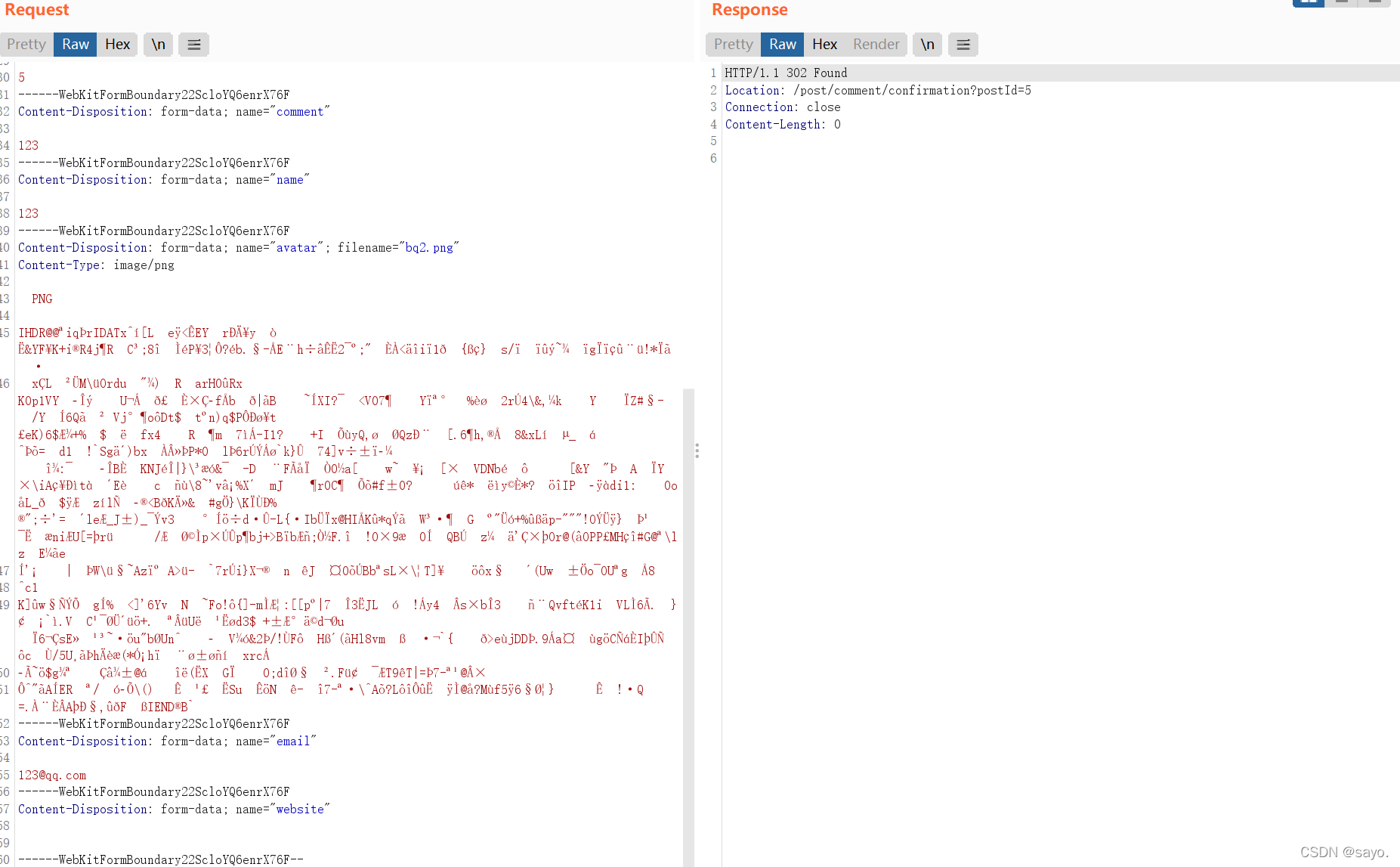Image resolution: width=1400 pixels, height=867 pixels.
Task: Click the '123@qq.com' email value
Action: click(x=52, y=776)
